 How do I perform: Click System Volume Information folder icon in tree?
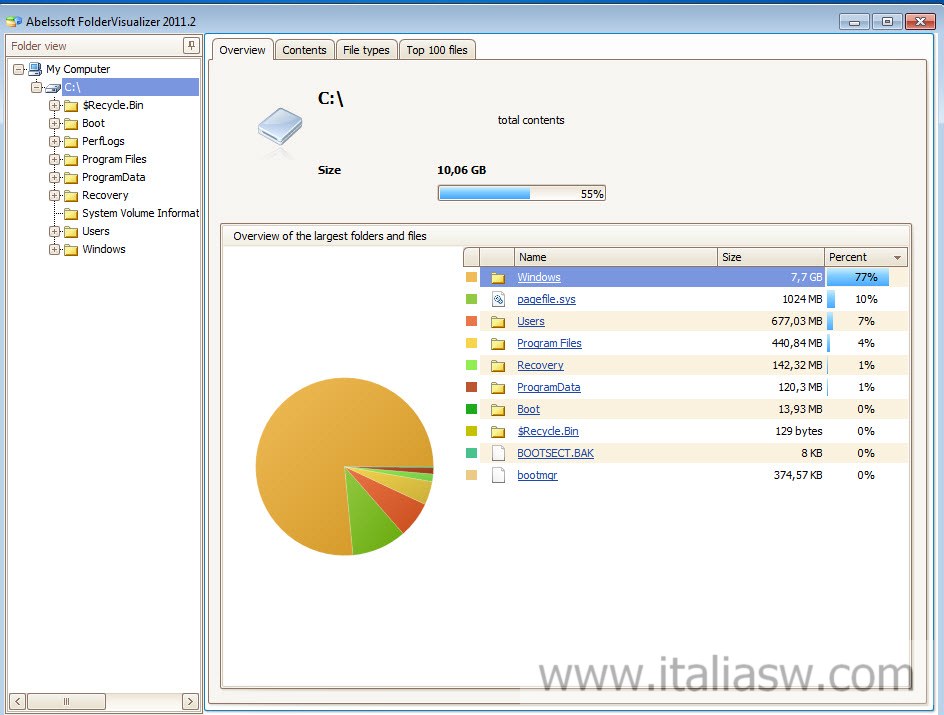[71, 214]
